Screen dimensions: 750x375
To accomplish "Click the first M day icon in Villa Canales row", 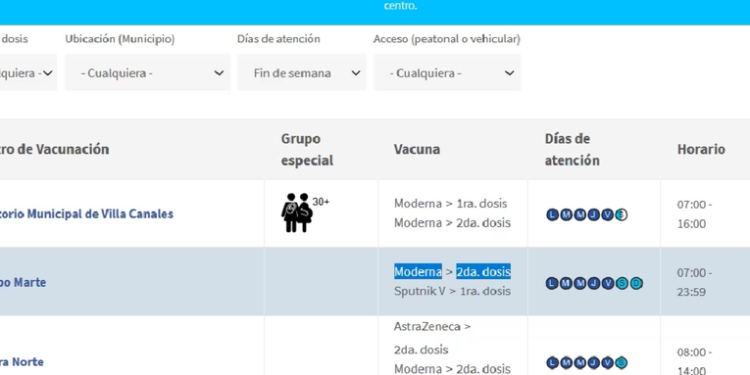I will point(566,215).
